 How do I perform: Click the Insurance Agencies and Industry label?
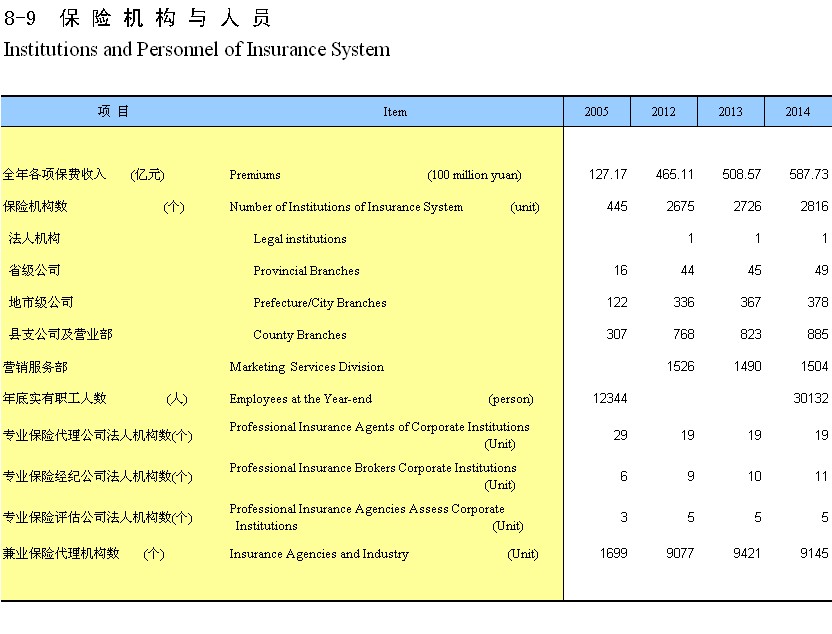pyautogui.click(x=319, y=554)
